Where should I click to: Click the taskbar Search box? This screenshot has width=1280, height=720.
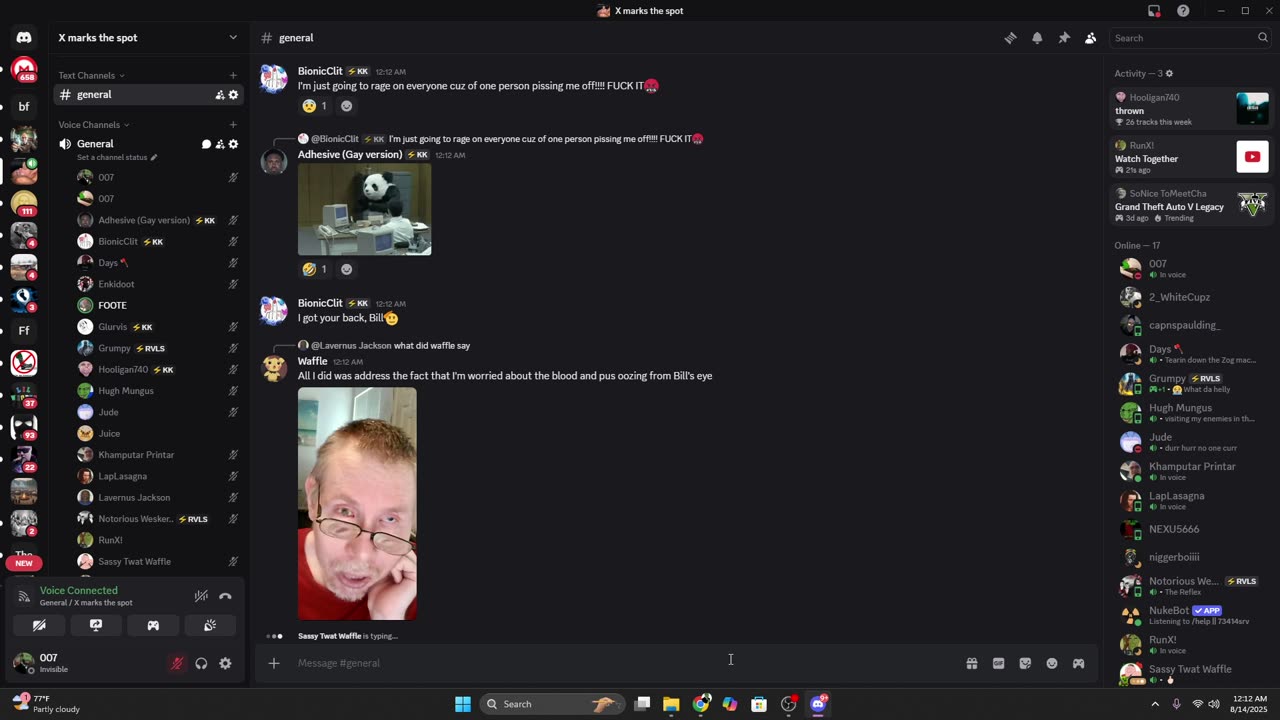pyautogui.click(x=552, y=704)
